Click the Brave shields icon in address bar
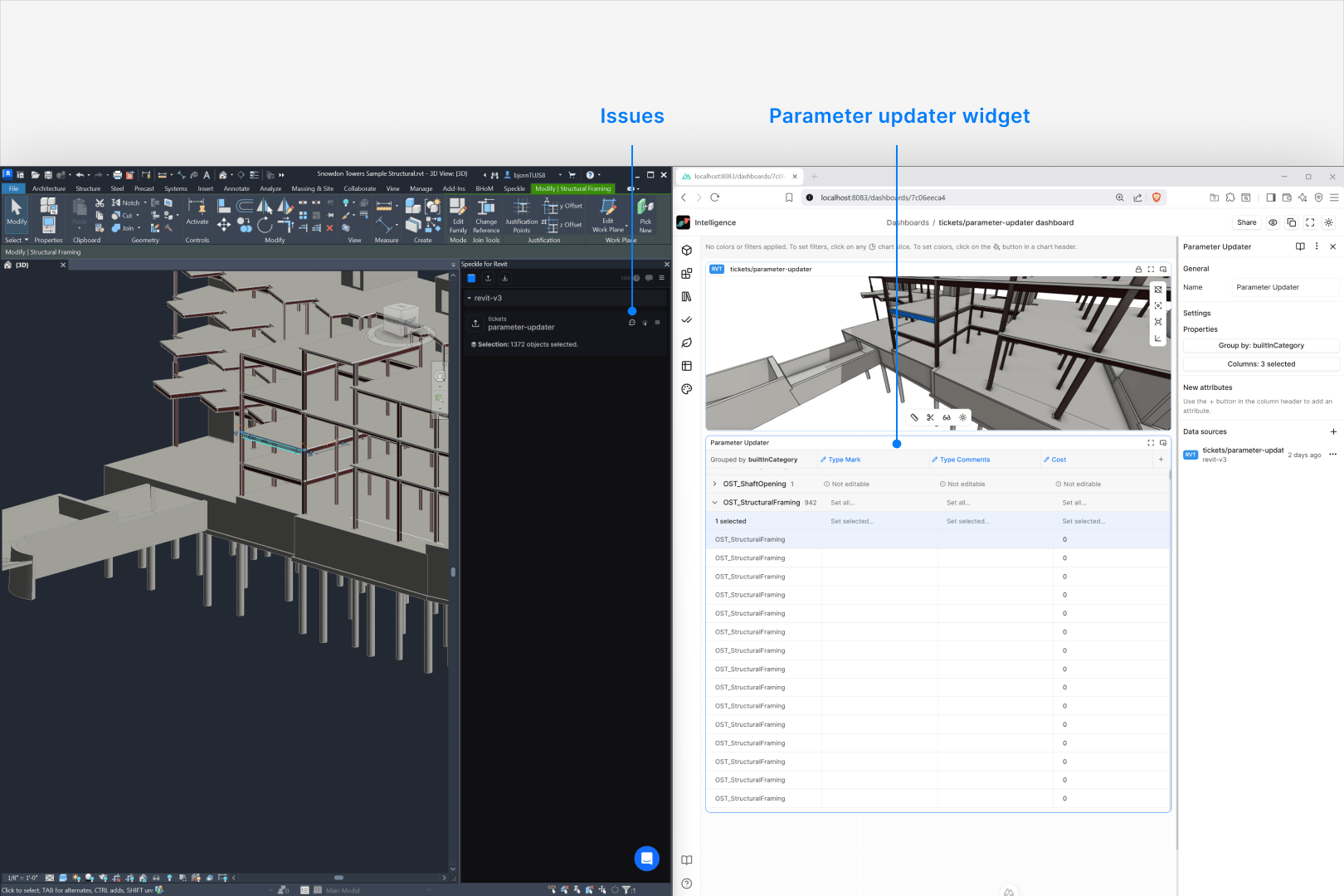 pos(1157,197)
